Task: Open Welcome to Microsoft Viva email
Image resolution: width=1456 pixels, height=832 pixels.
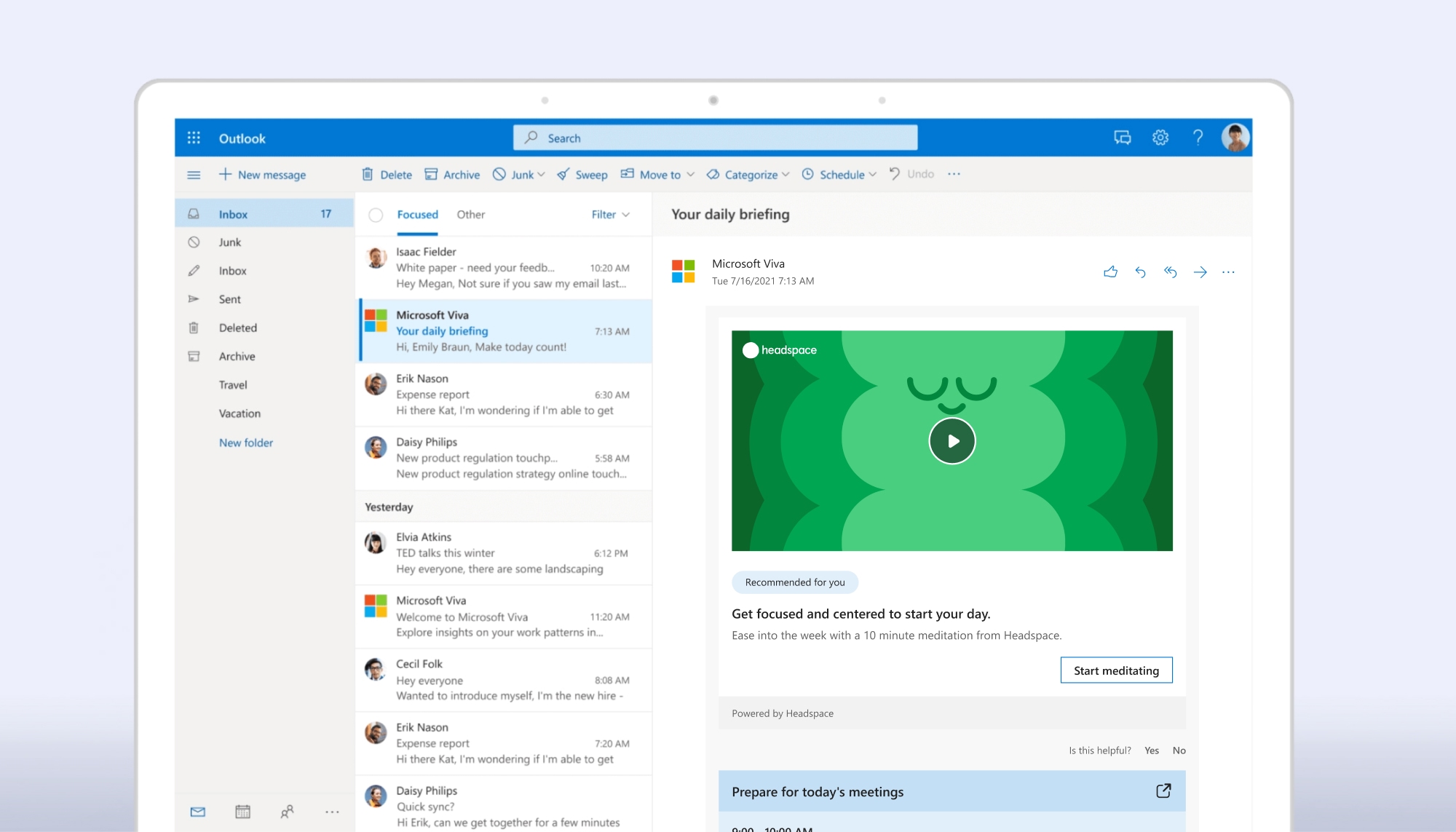Action: (x=504, y=617)
